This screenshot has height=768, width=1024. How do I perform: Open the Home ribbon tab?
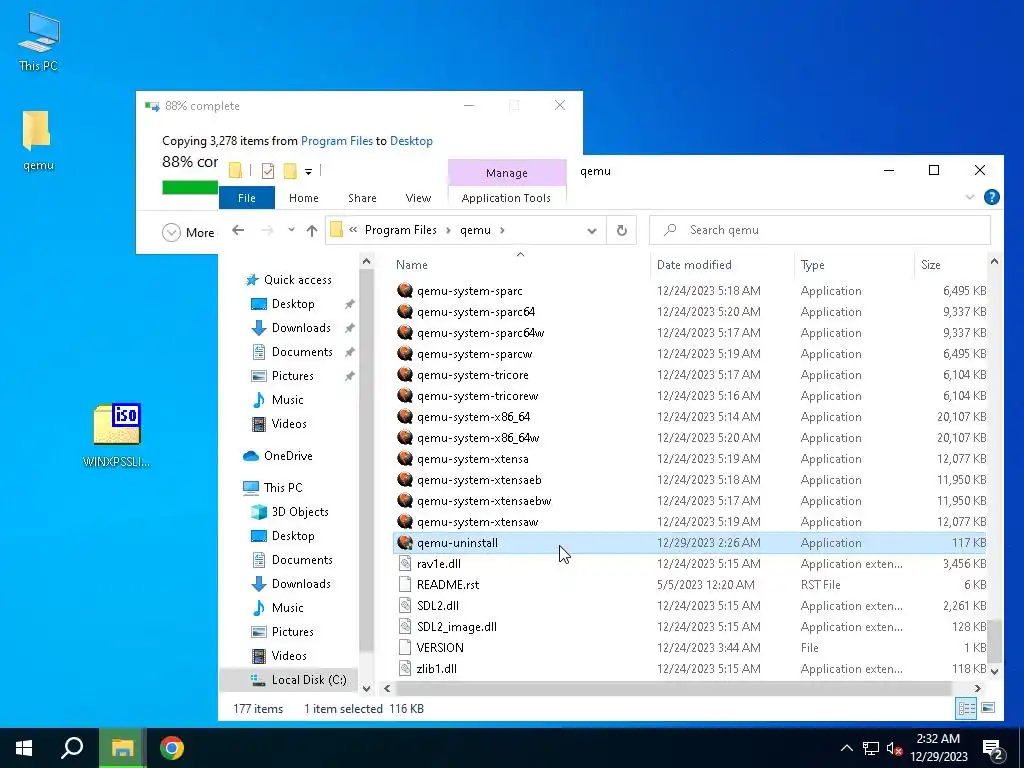click(304, 198)
